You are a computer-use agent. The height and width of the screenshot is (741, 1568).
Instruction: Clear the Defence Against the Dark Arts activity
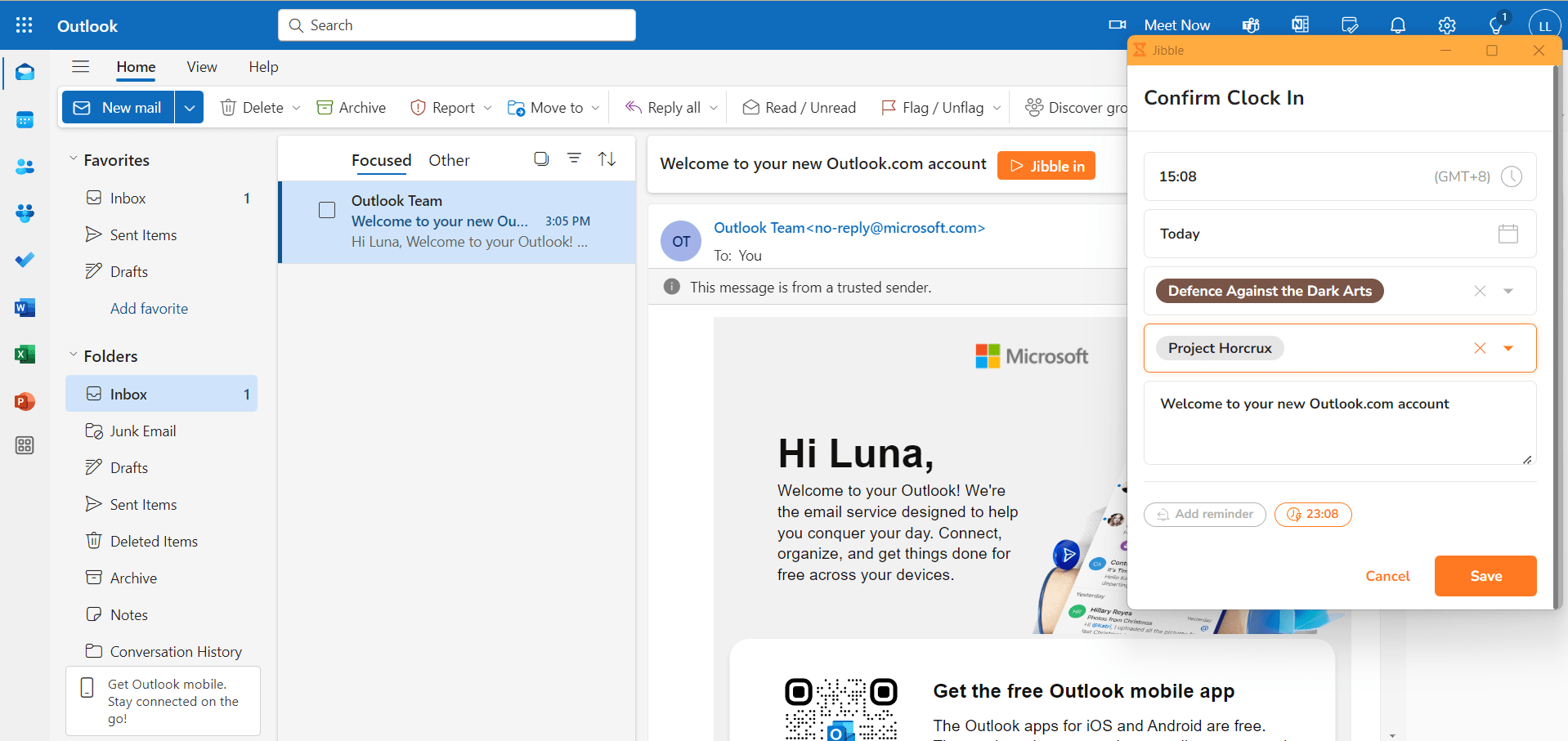coord(1480,291)
